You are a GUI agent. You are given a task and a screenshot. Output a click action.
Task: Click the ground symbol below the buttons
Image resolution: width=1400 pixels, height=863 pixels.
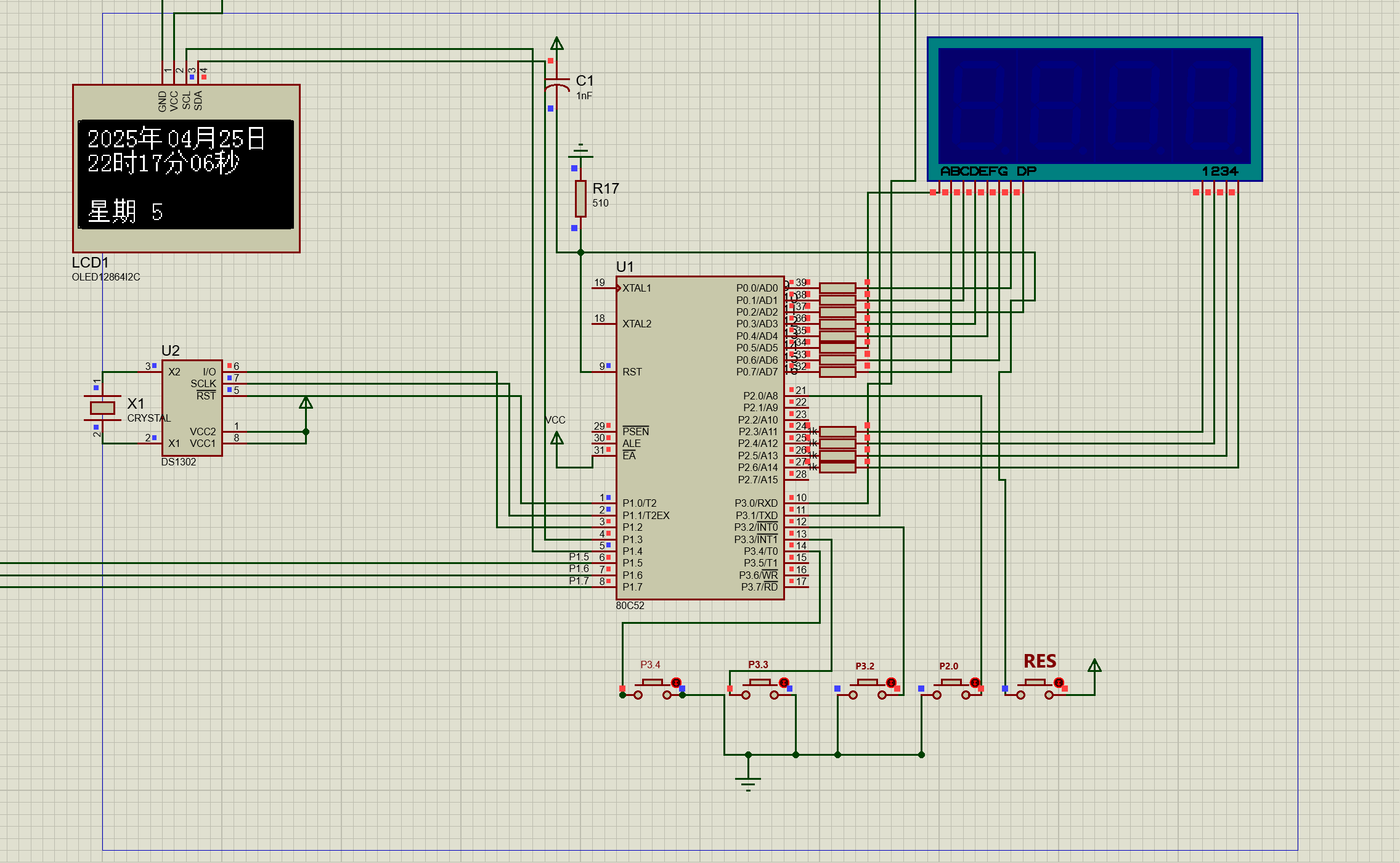pos(748,781)
